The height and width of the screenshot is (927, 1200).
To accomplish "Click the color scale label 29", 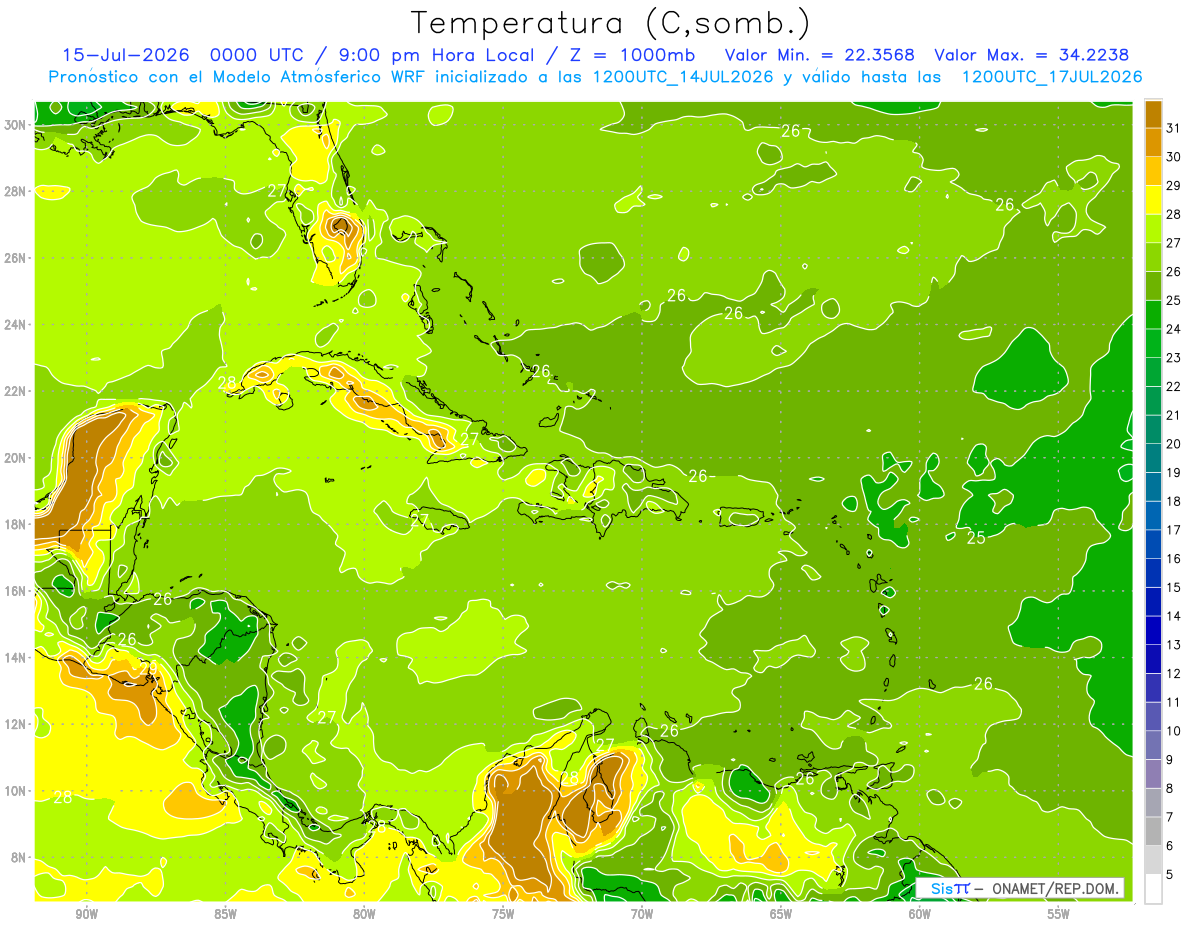I will pos(1174,185).
